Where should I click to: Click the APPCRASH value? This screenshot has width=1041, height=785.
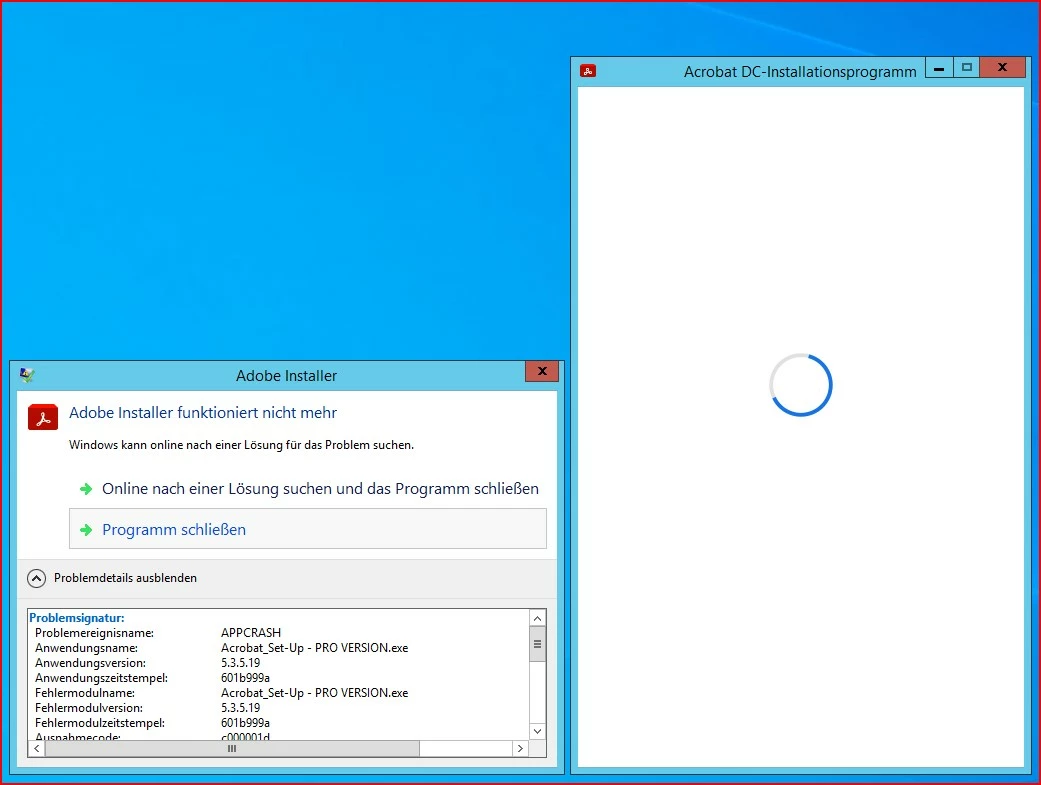[251, 633]
